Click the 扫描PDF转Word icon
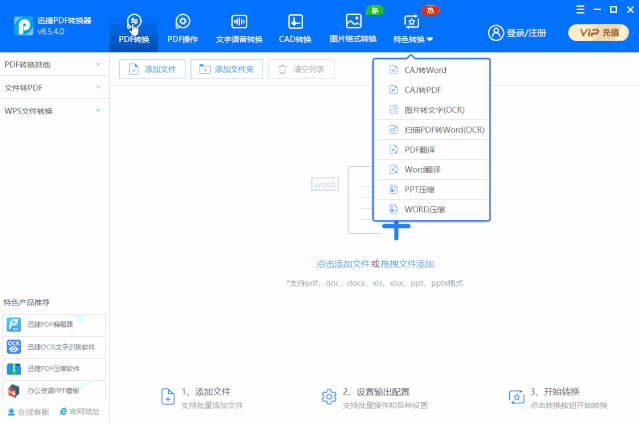This screenshot has height=423, width=639. pos(393,130)
